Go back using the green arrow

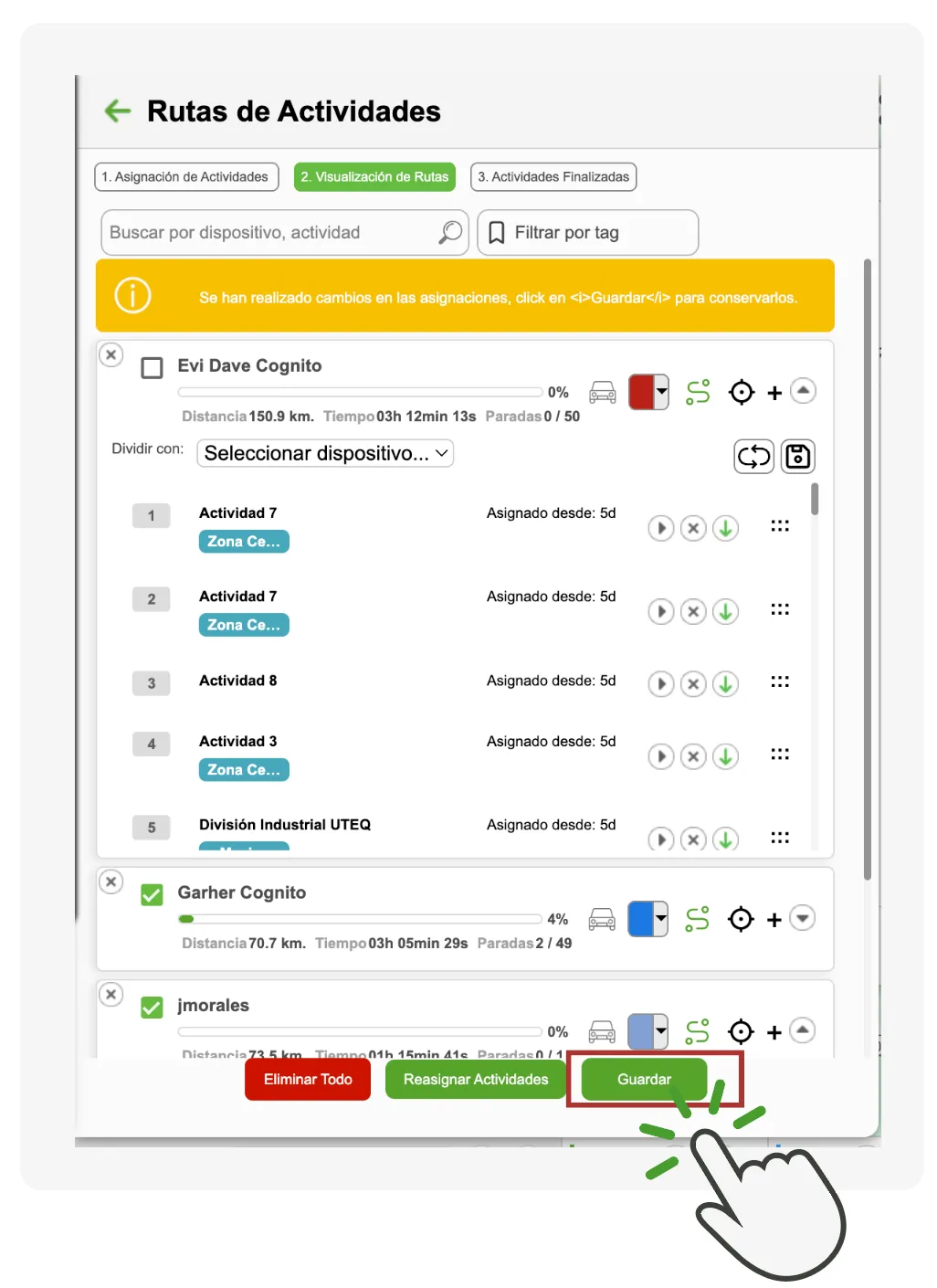click(118, 111)
